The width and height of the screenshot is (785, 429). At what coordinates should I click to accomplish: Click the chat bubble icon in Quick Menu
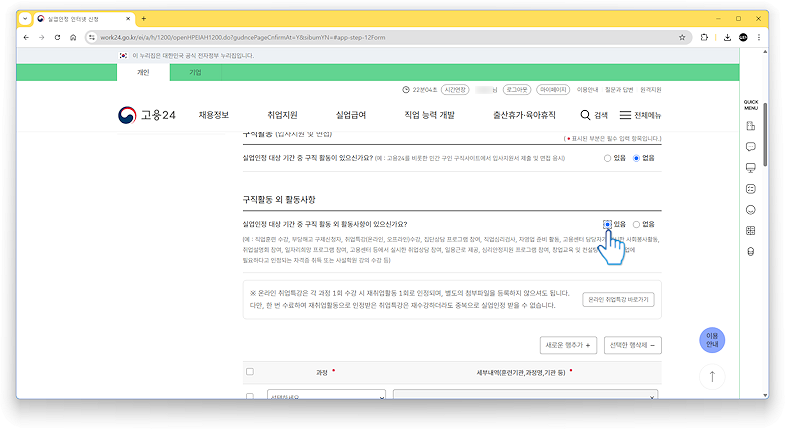(750, 147)
